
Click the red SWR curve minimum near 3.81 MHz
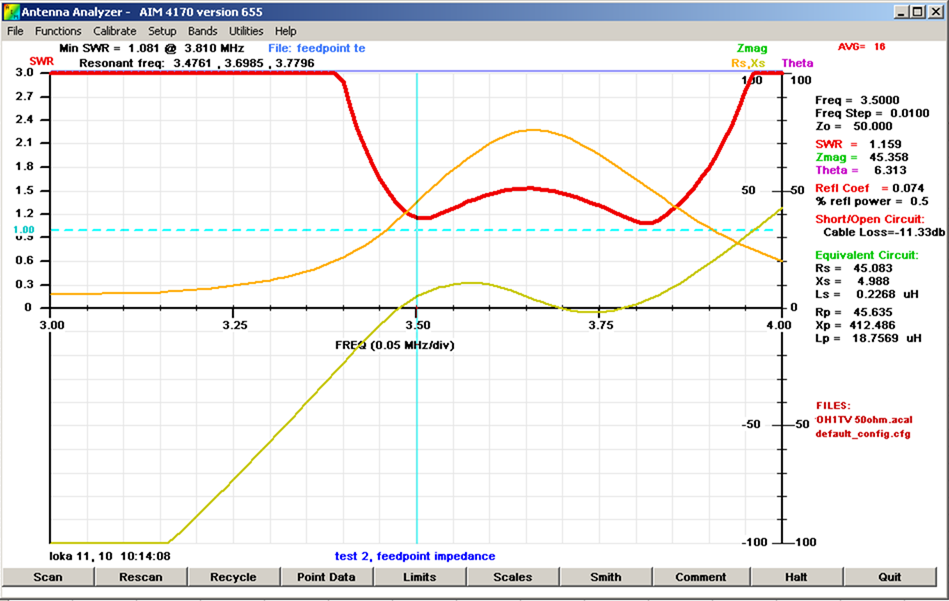point(647,222)
